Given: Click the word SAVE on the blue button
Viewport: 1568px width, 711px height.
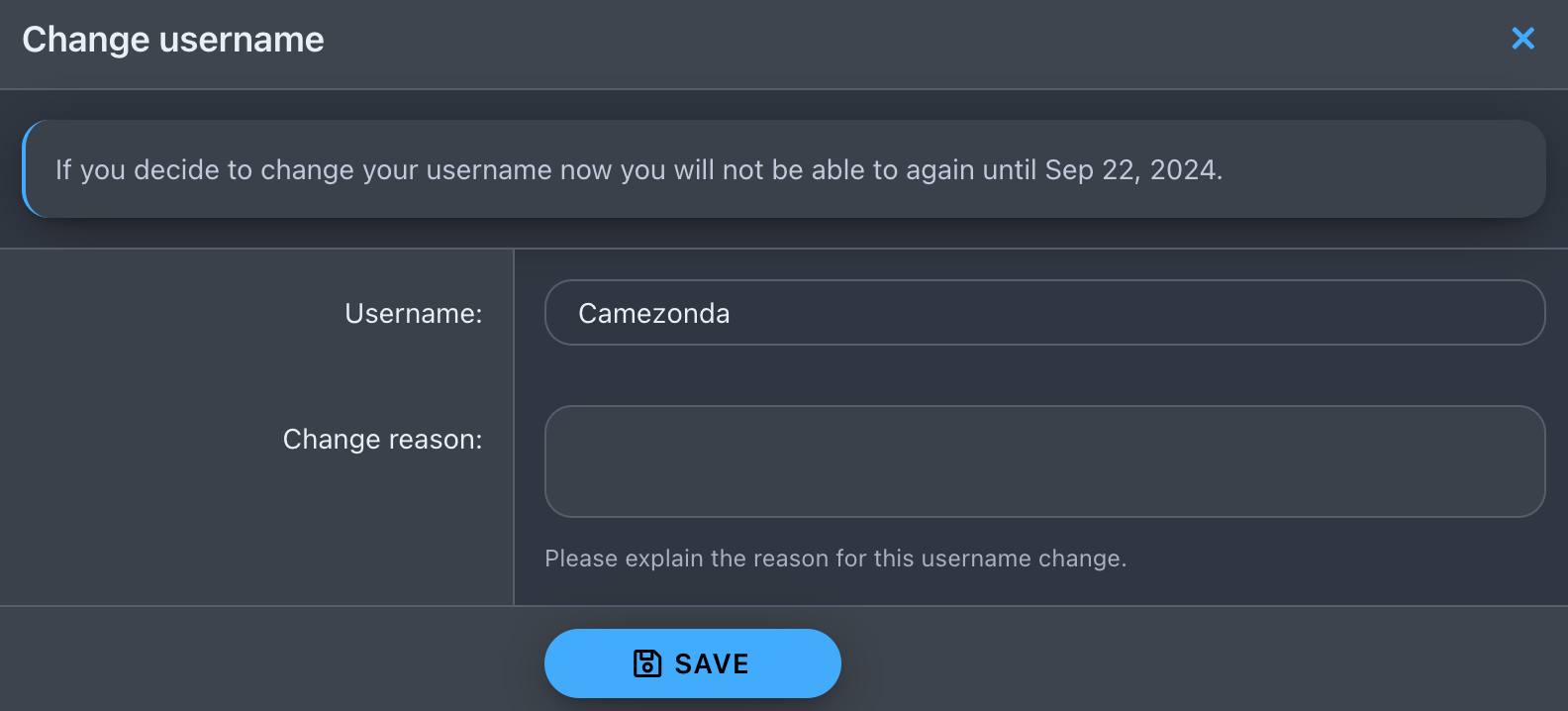Looking at the screenshot, I should click(712, 663).
